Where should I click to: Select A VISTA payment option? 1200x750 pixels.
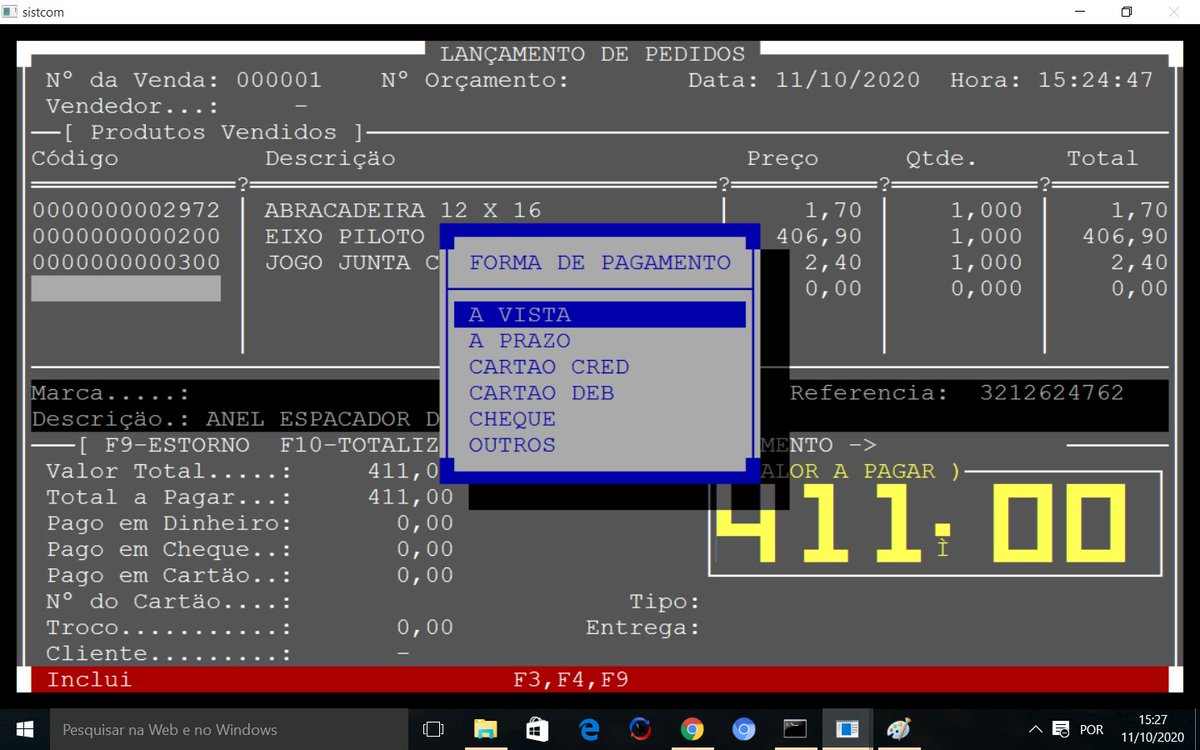(599, 314)
